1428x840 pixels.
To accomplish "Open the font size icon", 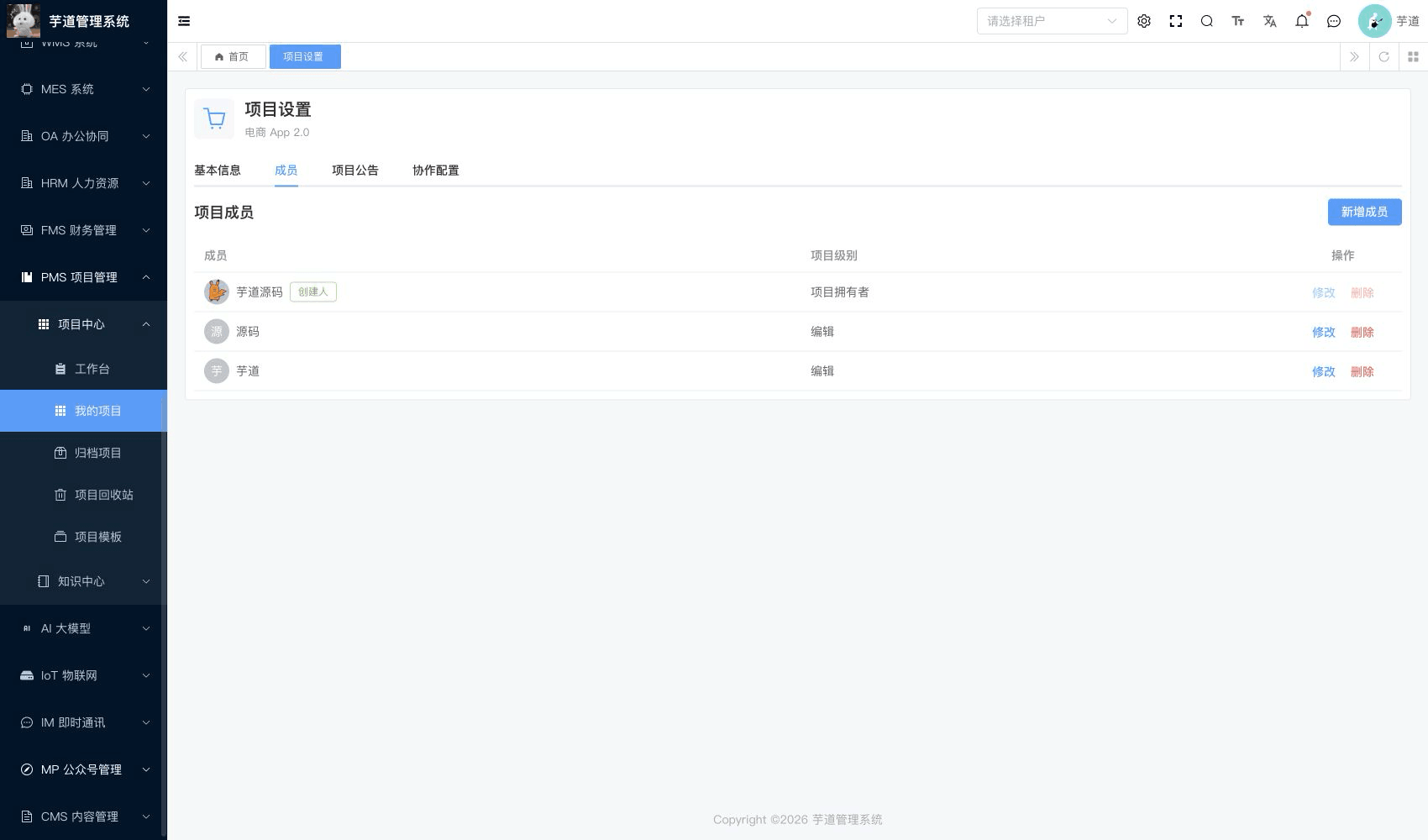I will click(x=1238, y=21).
